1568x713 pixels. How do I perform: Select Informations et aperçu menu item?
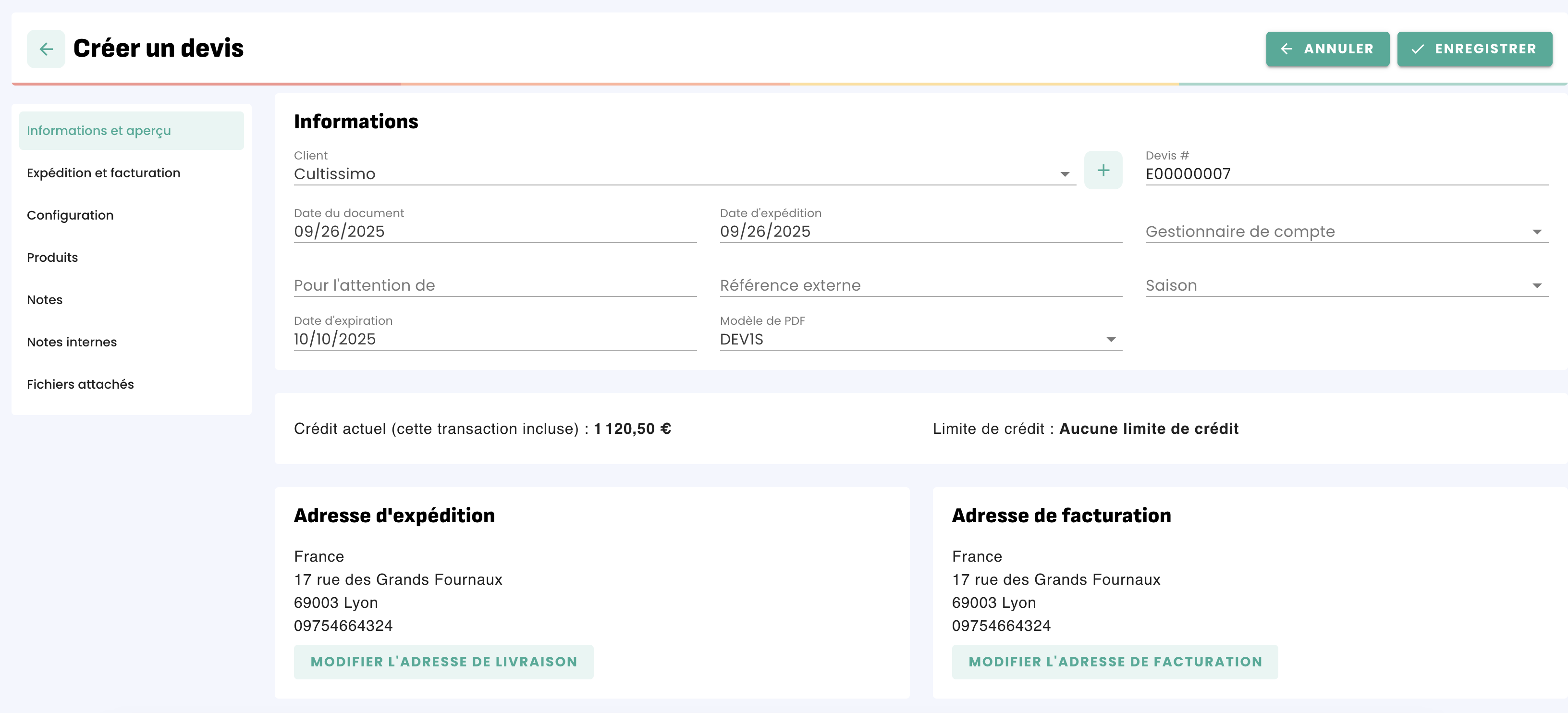pos(98,131)
